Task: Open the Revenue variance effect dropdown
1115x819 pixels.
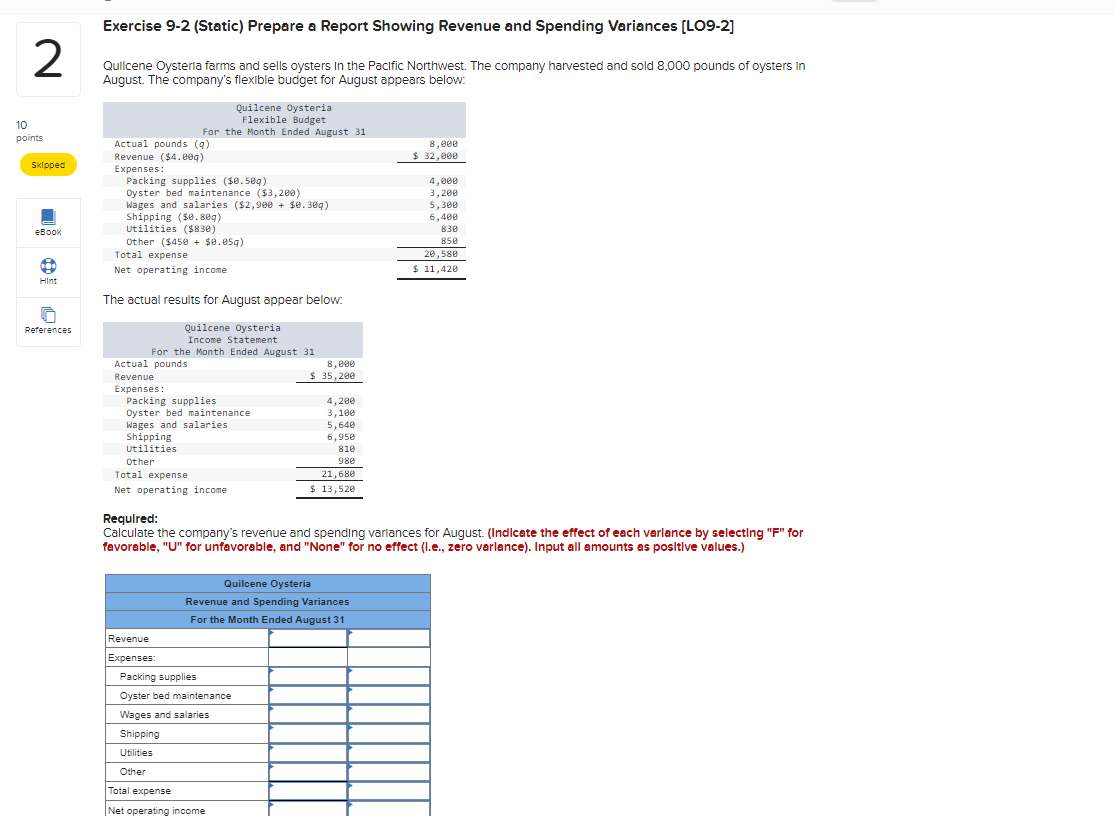Action: 388,638
